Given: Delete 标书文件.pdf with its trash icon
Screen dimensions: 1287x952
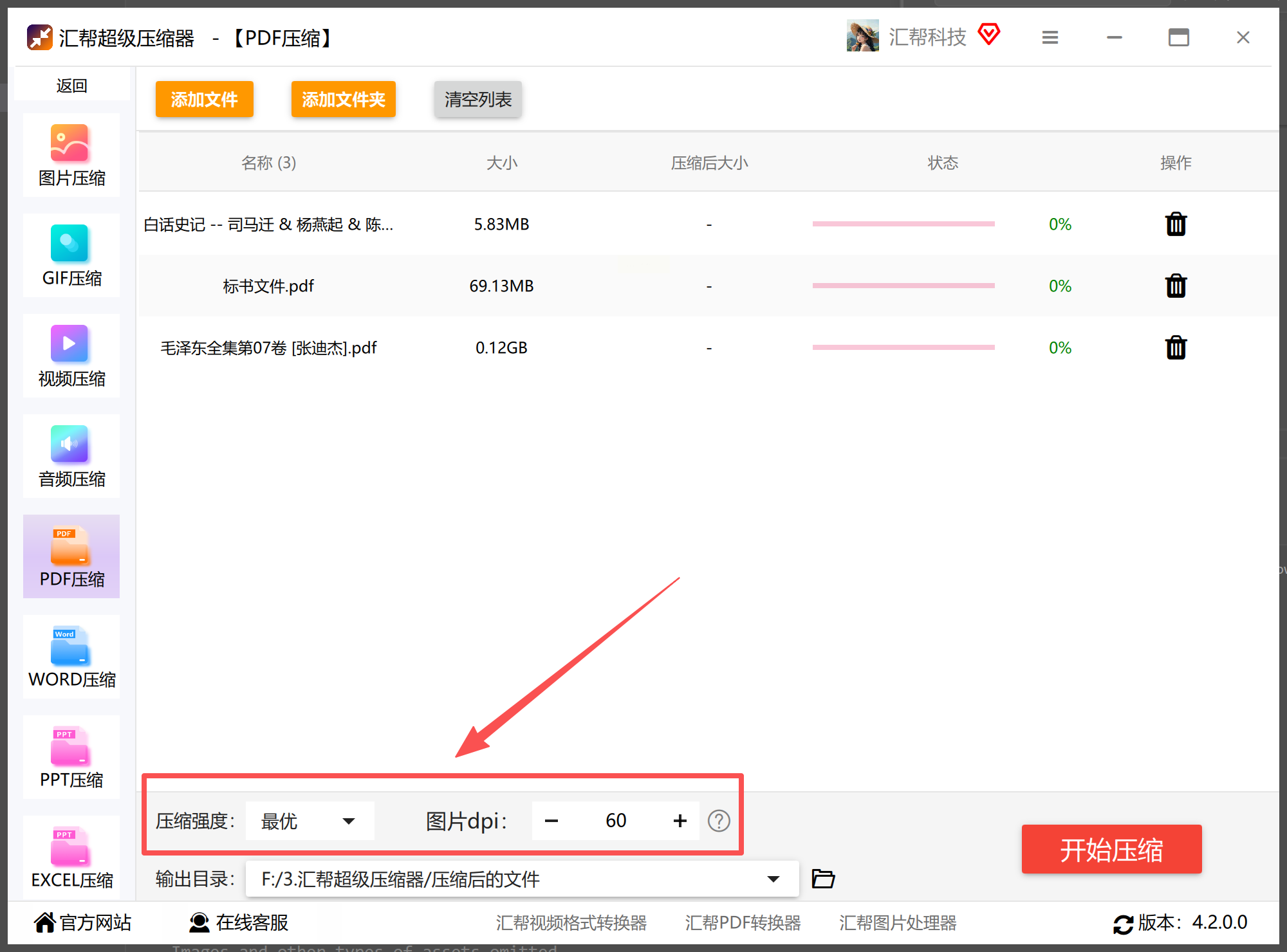Looking at the screenshot, I should click(1176, 286).
